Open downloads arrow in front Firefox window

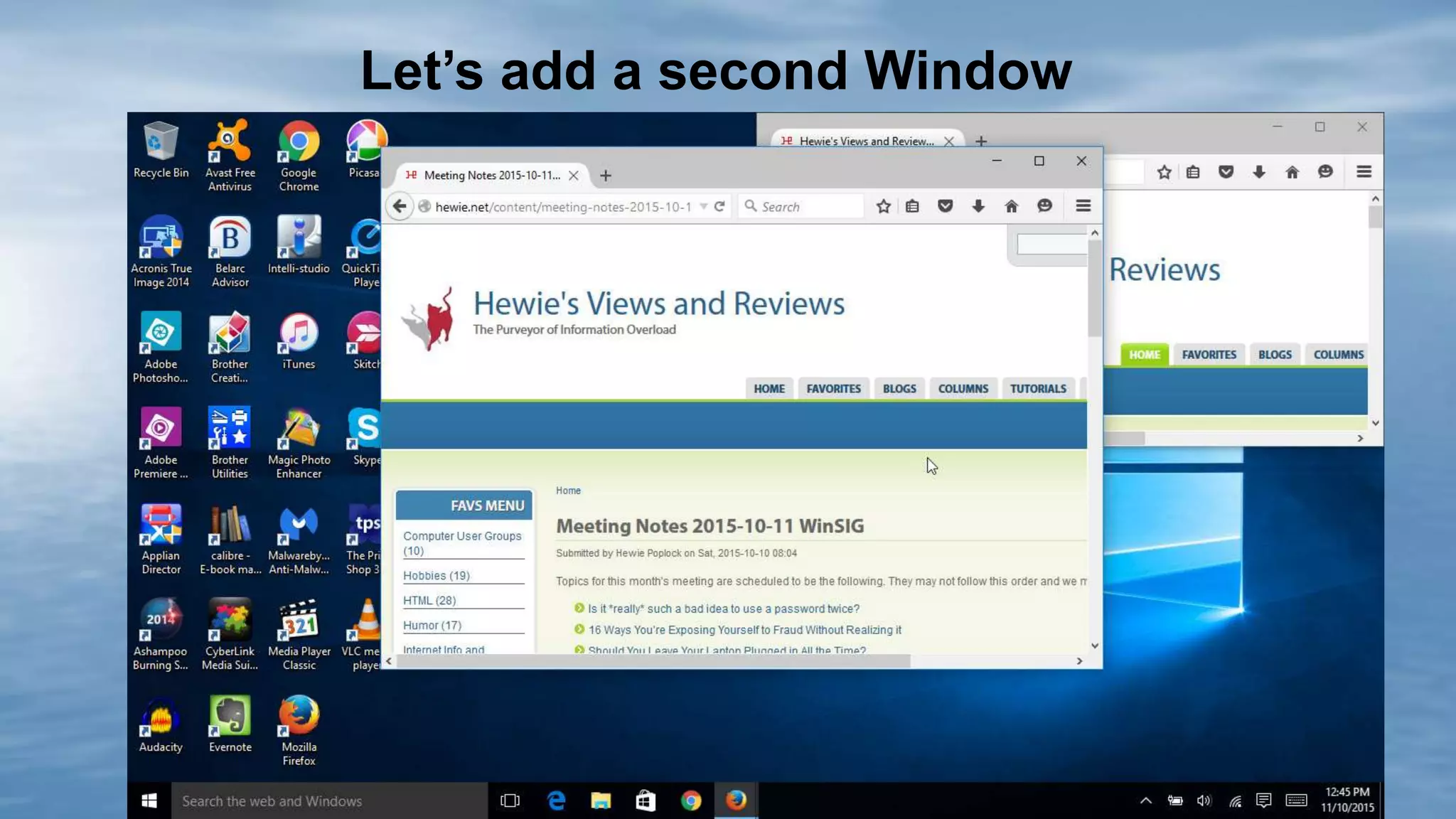[x=978, y=206]
